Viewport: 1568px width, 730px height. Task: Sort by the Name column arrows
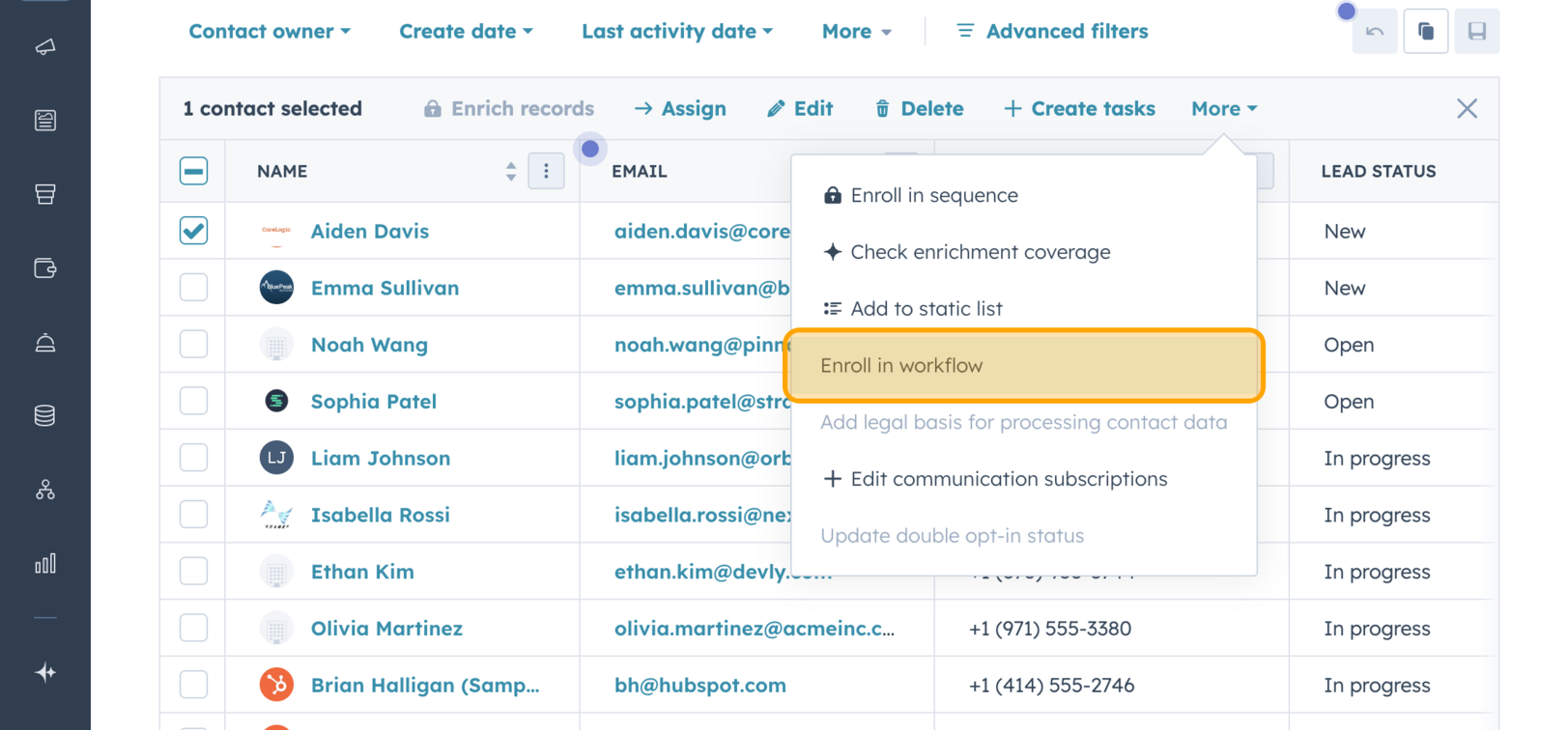[x=511, y=171]
